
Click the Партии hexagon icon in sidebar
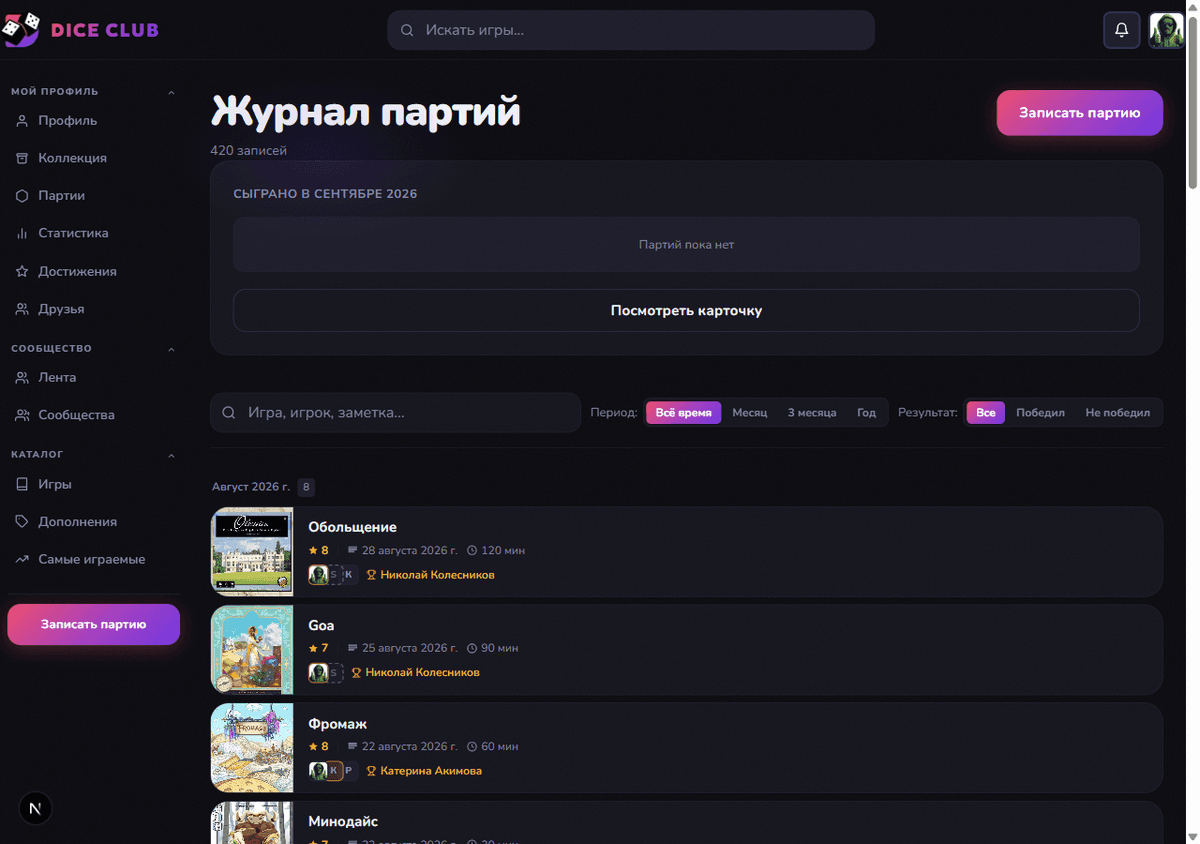(22, 196)
